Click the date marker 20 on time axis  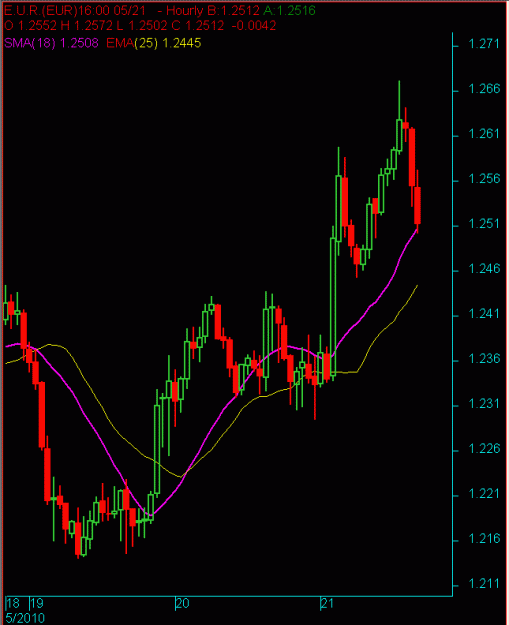pos(183,603)
